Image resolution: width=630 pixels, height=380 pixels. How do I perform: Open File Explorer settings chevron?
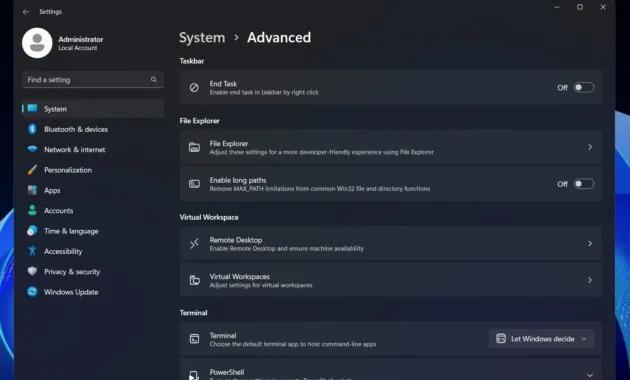(590, 147)
